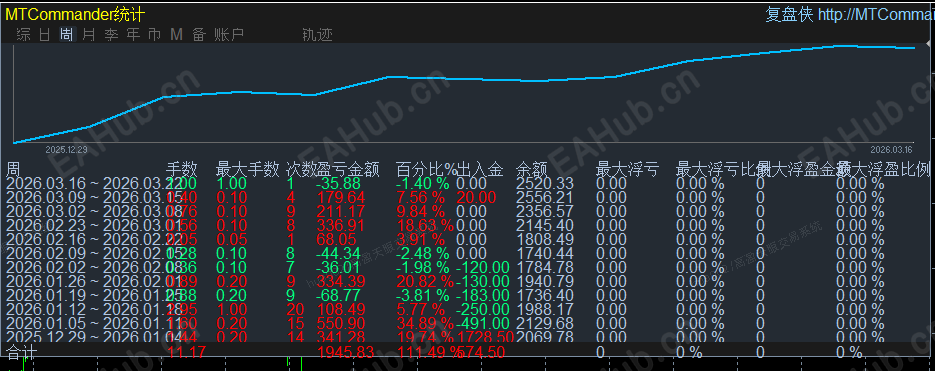935x371 pixels.
Task: Open the M statistics tab
Action: [x=177, y=35]
